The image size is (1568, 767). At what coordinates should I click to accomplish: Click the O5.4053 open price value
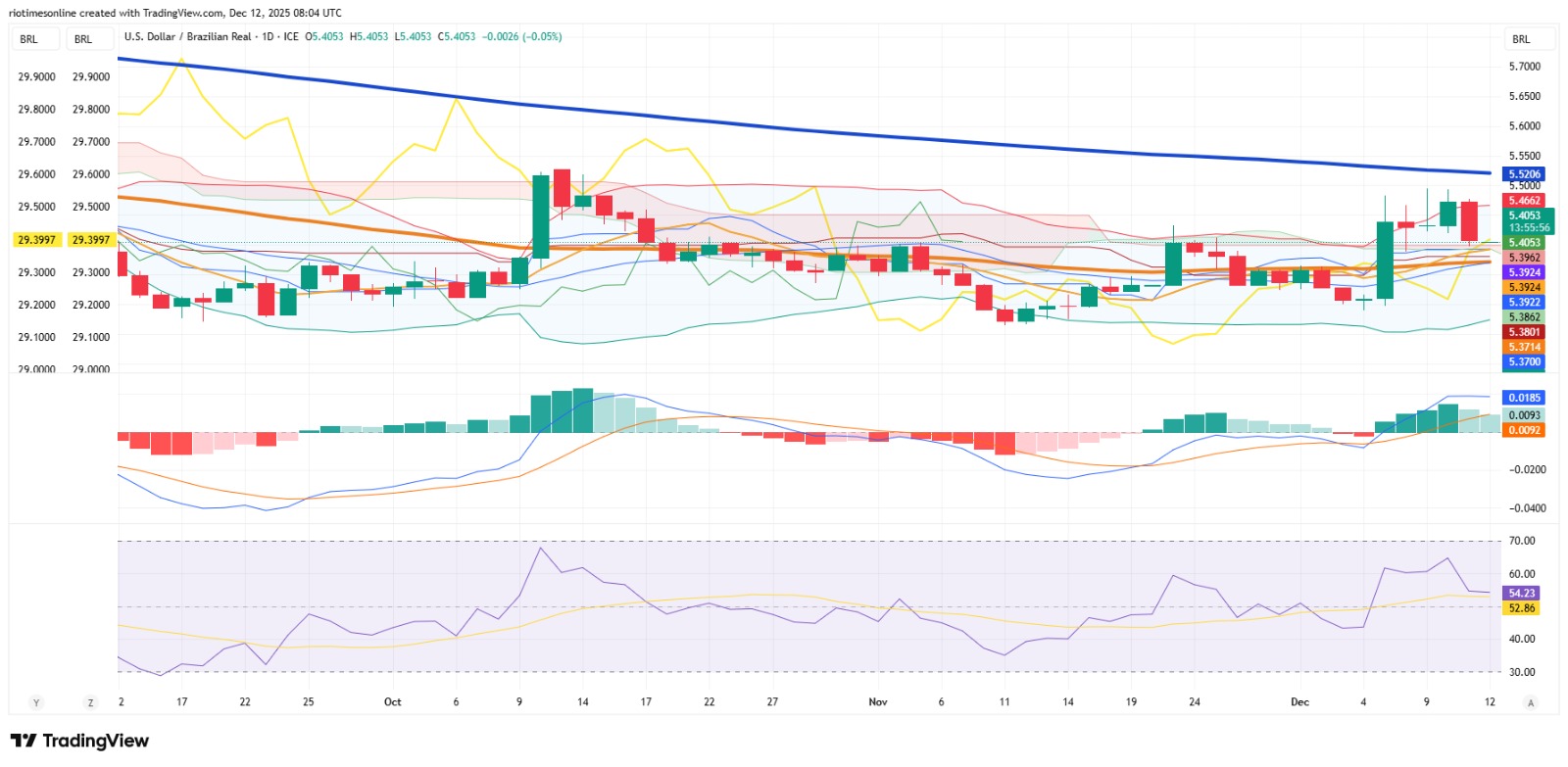click(x=324, y=36)
